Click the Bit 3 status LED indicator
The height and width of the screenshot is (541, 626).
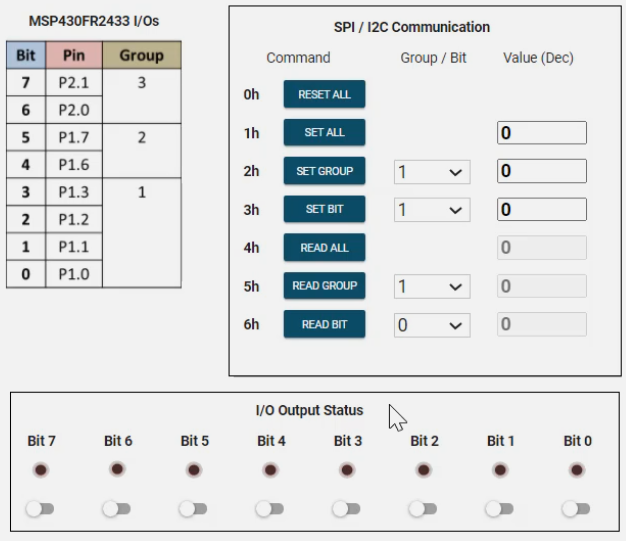point(347,469)
